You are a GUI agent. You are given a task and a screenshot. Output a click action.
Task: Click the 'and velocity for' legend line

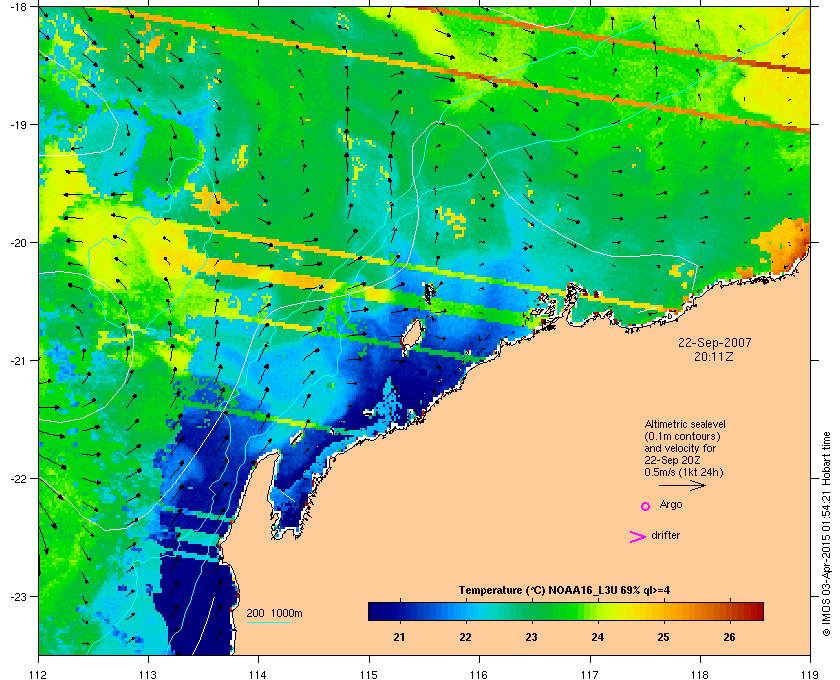pyautogui.click(x=680, y=449)
